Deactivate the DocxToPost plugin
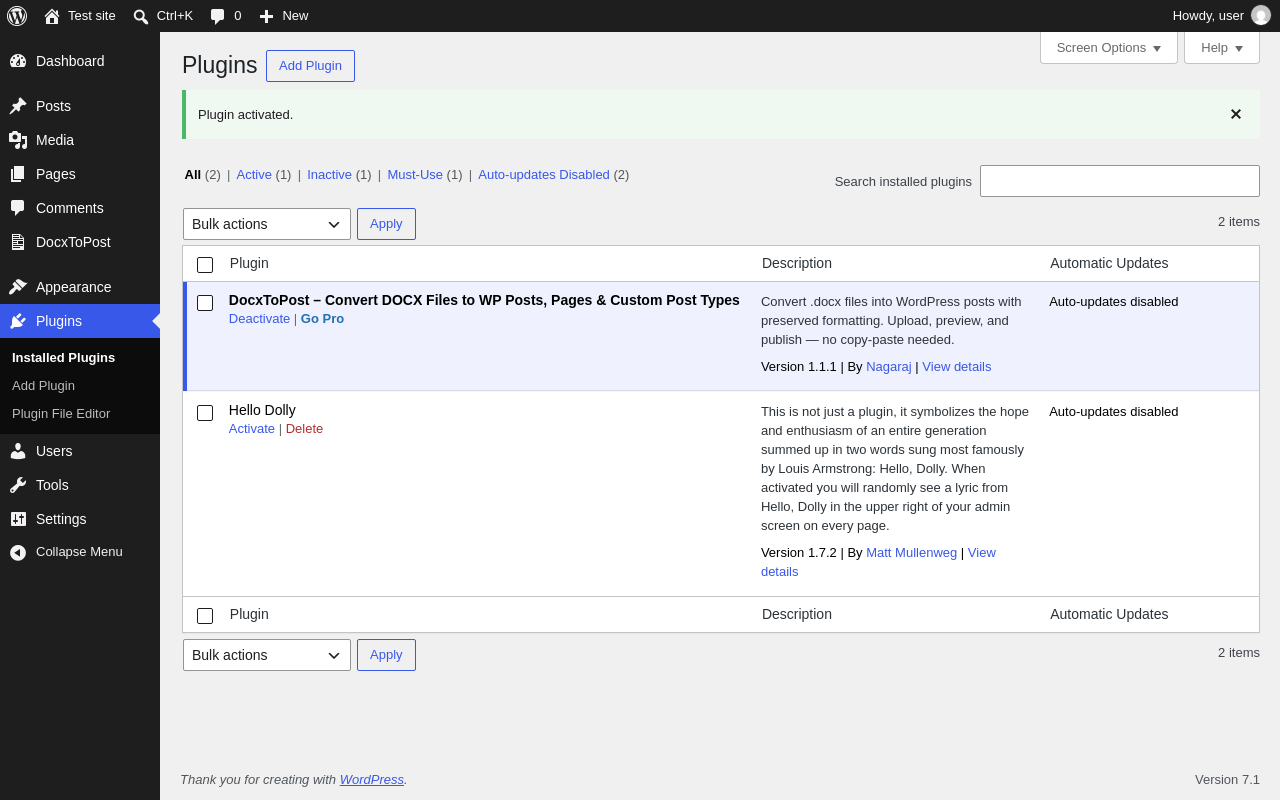The width and height of the screenshot is (1280, 800). [259, 318]
